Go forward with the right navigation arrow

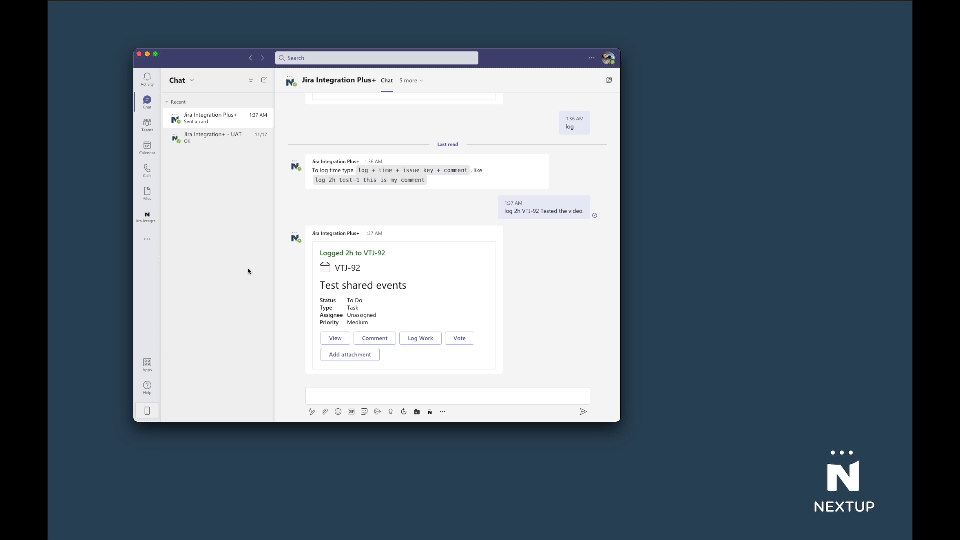(x=263, y=58)
